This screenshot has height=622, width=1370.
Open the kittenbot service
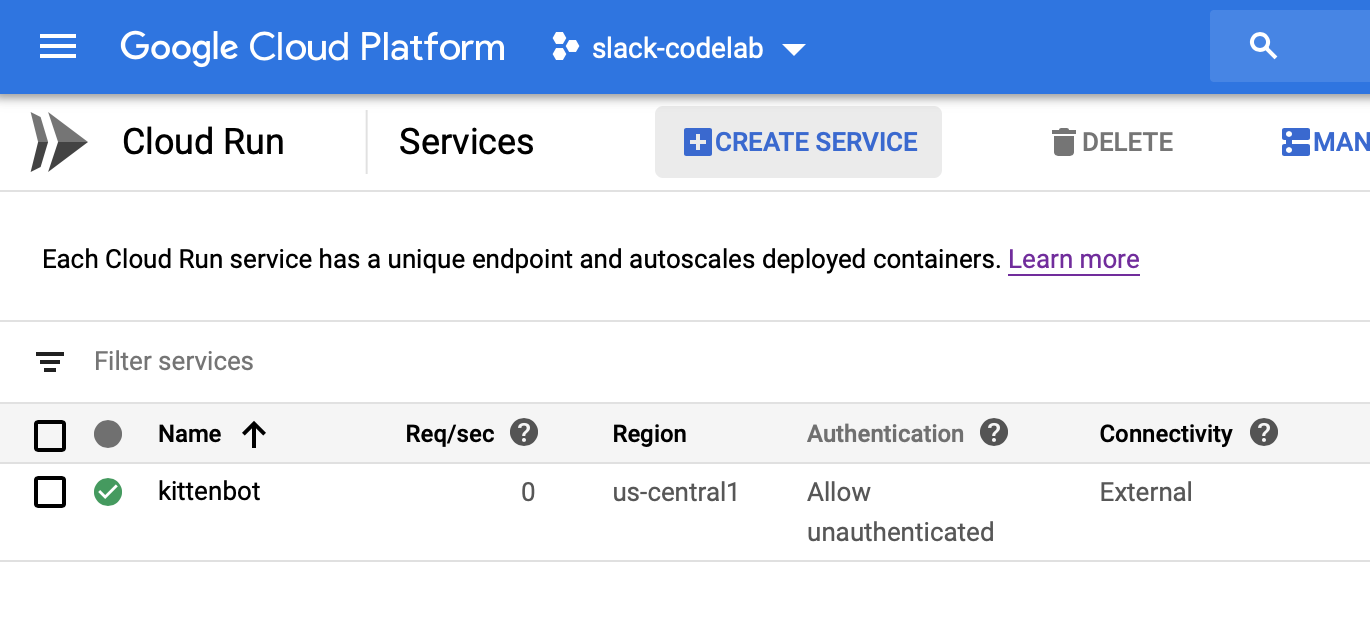209,492
